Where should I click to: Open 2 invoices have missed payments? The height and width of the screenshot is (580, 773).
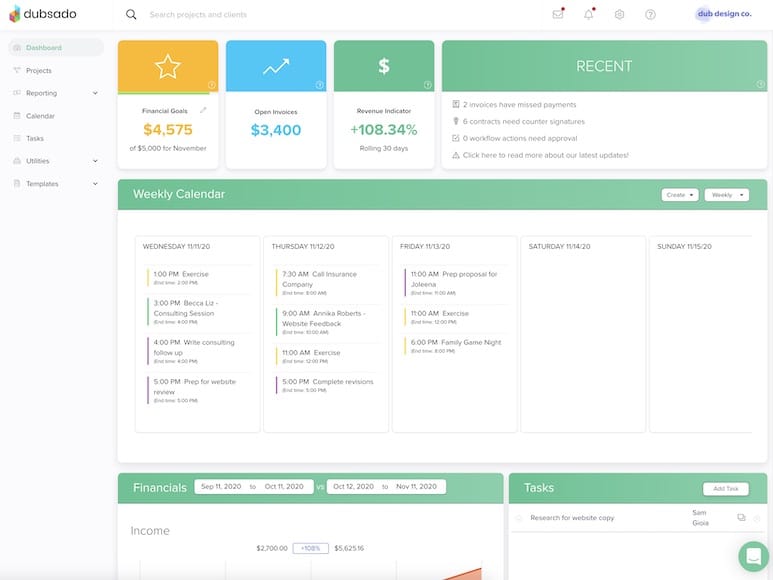[x=519, y=104]
